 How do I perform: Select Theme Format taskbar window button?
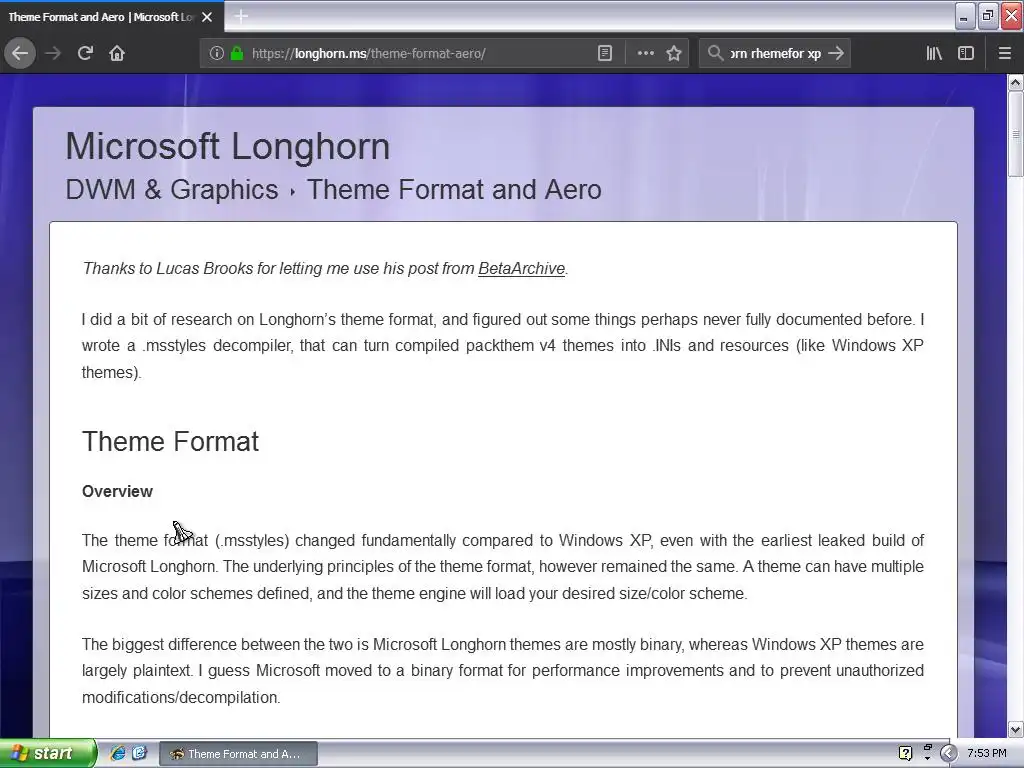238,754
